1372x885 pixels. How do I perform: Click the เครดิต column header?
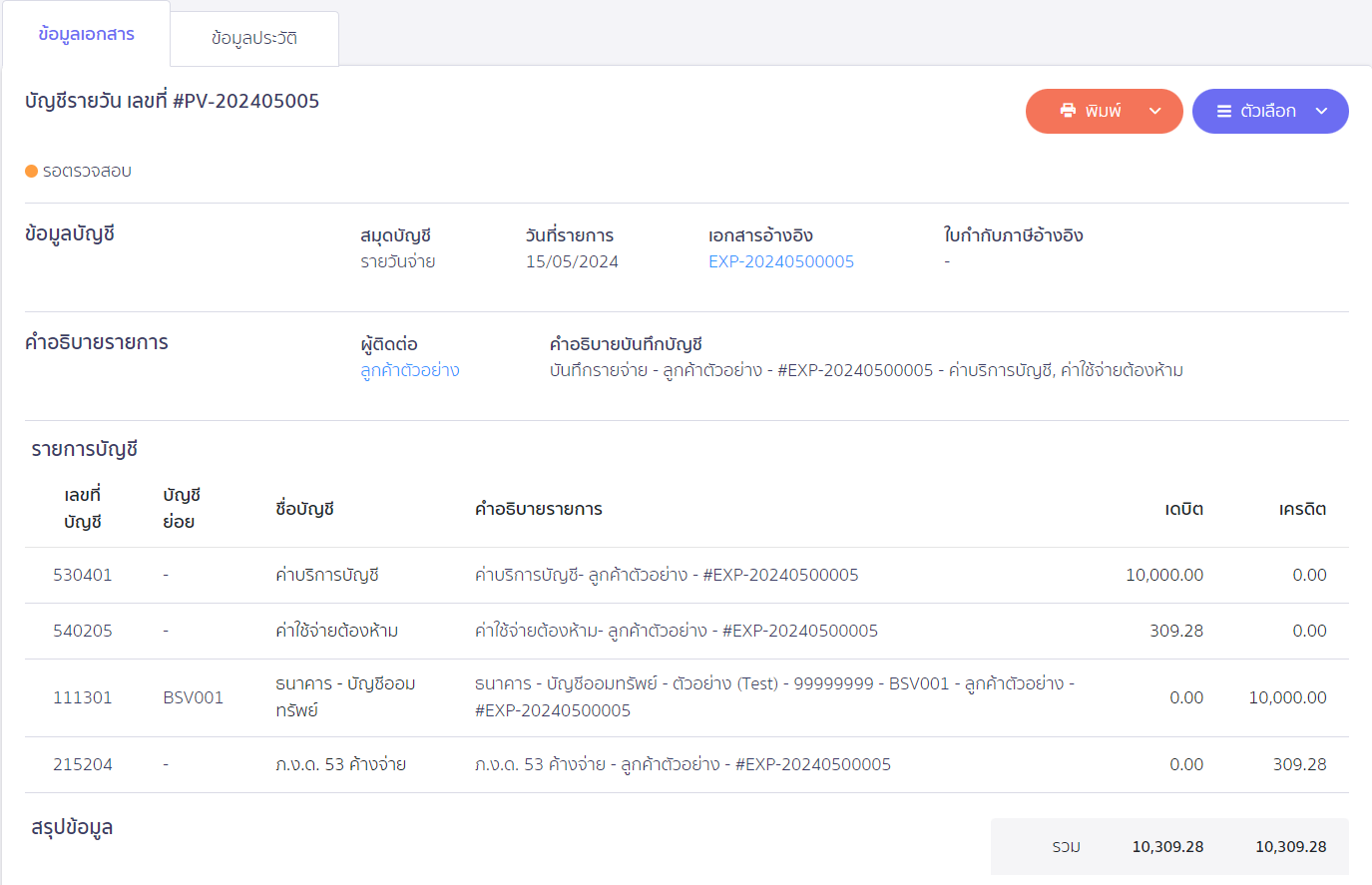[1302, 509]
